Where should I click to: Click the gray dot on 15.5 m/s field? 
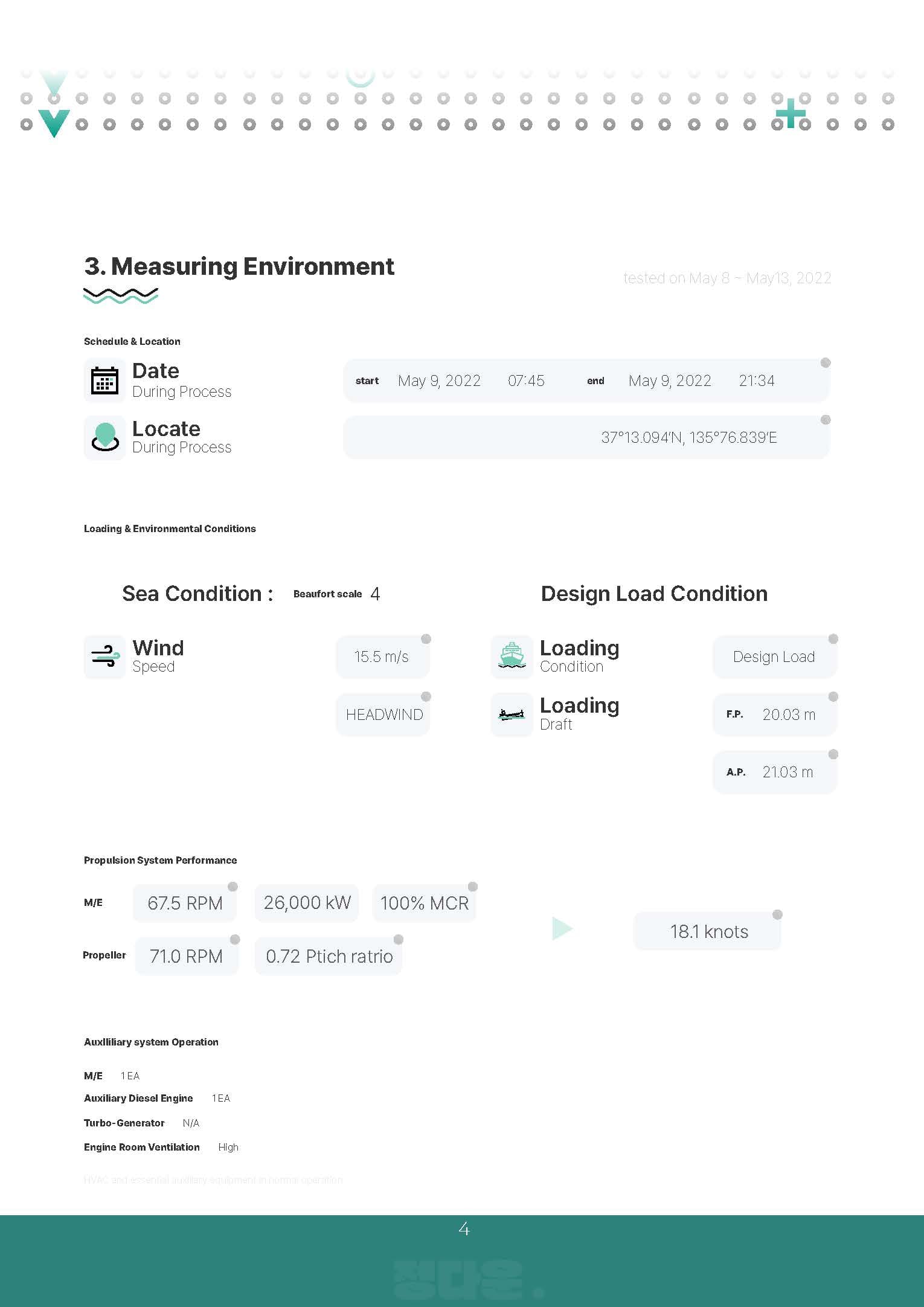[x=426, y=639]
